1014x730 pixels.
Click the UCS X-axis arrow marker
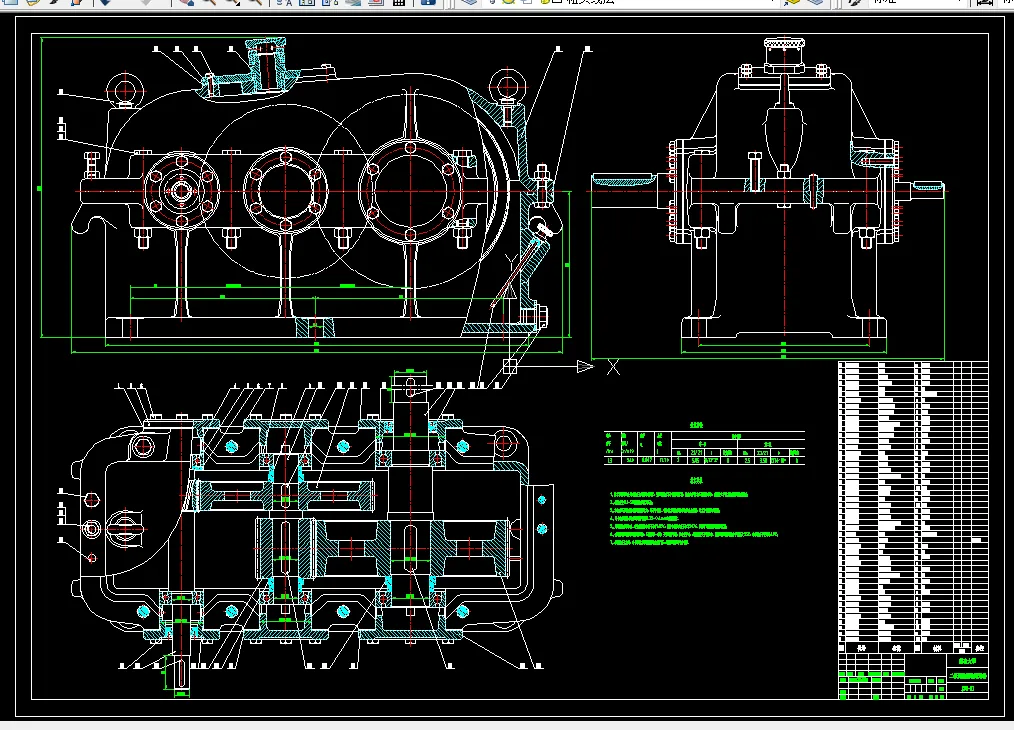[585, 367]
